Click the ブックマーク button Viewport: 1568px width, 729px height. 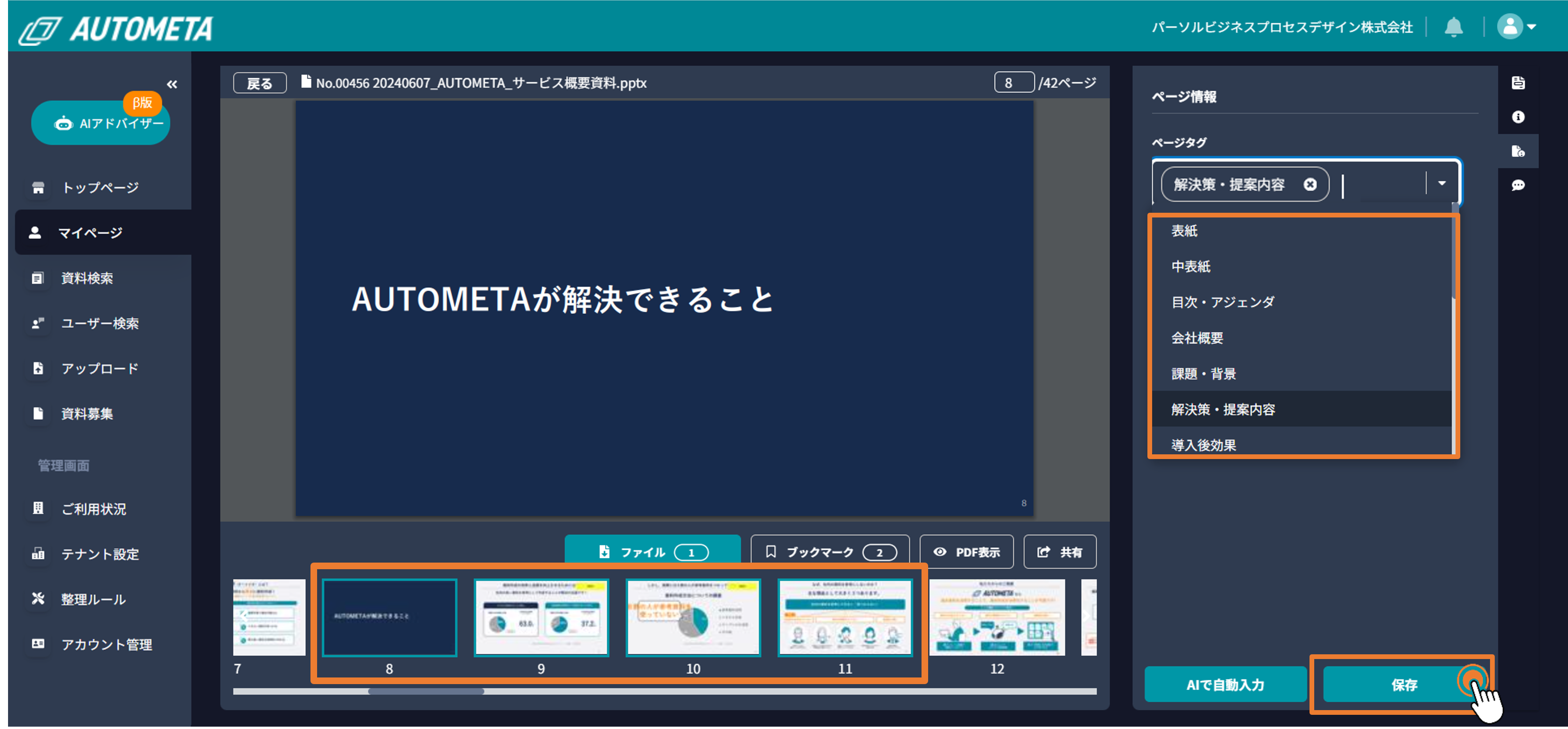(x=830, y=552)
